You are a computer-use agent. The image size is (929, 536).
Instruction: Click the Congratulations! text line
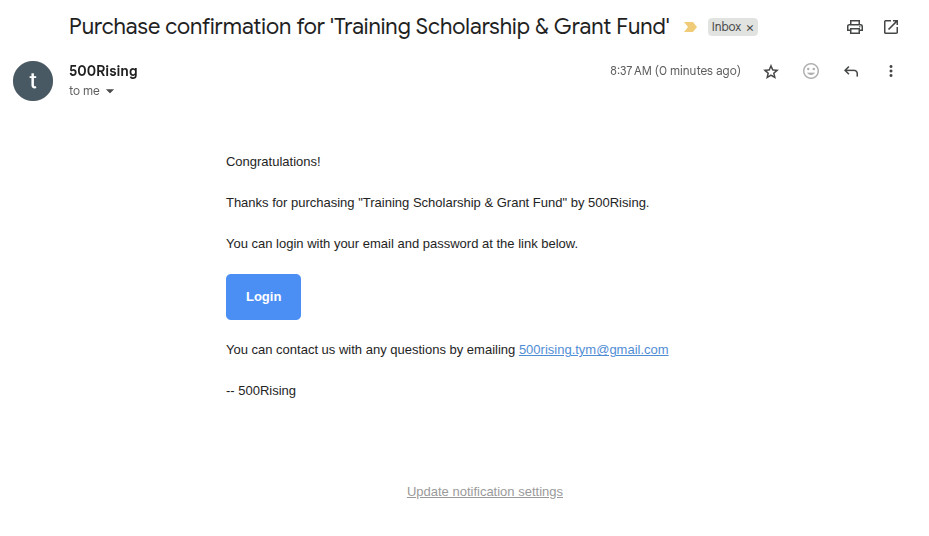273,162
